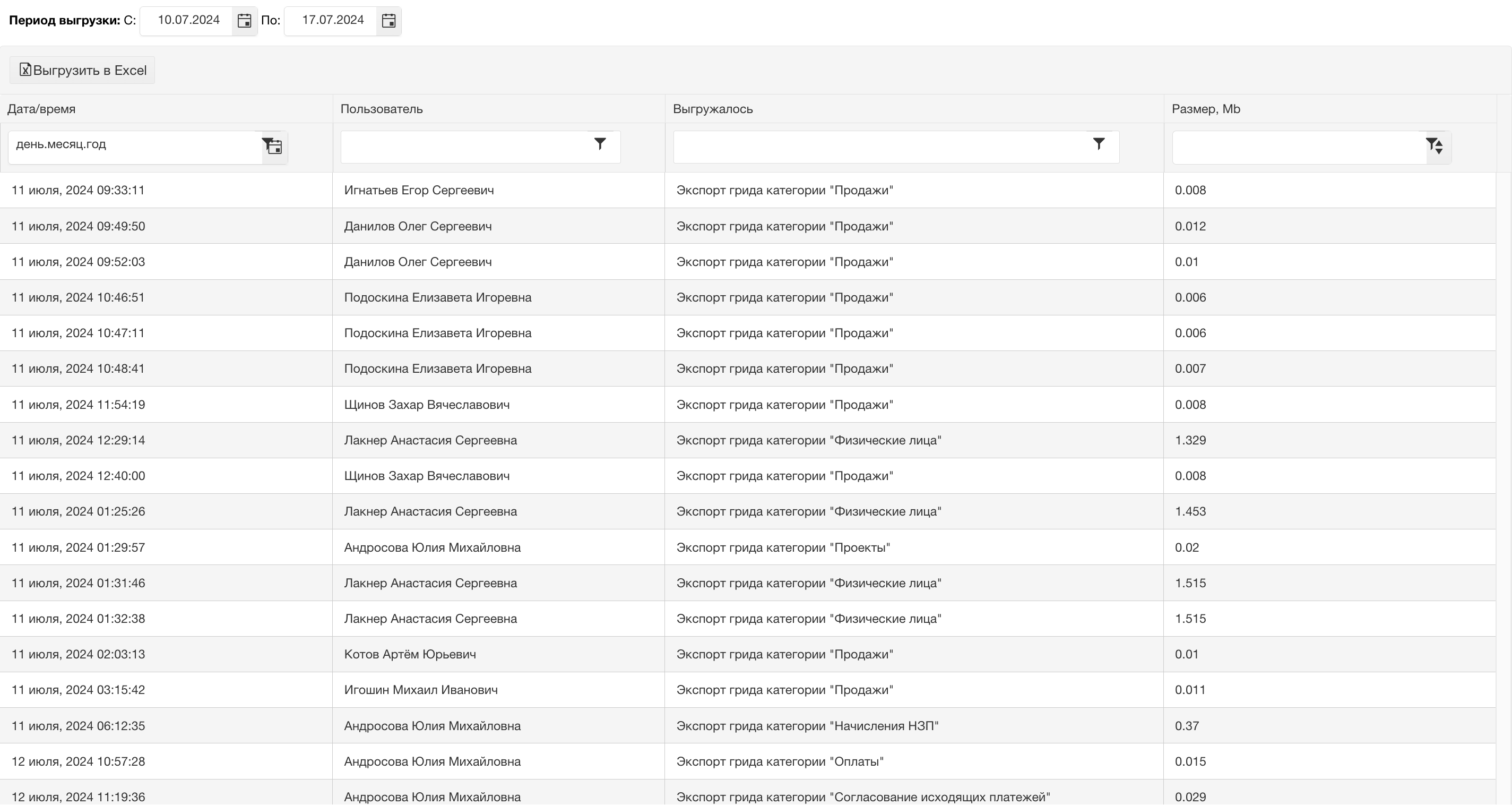
Task: Open calendar picker for start date 10.07.2024
Action: [x=244, y=21]
